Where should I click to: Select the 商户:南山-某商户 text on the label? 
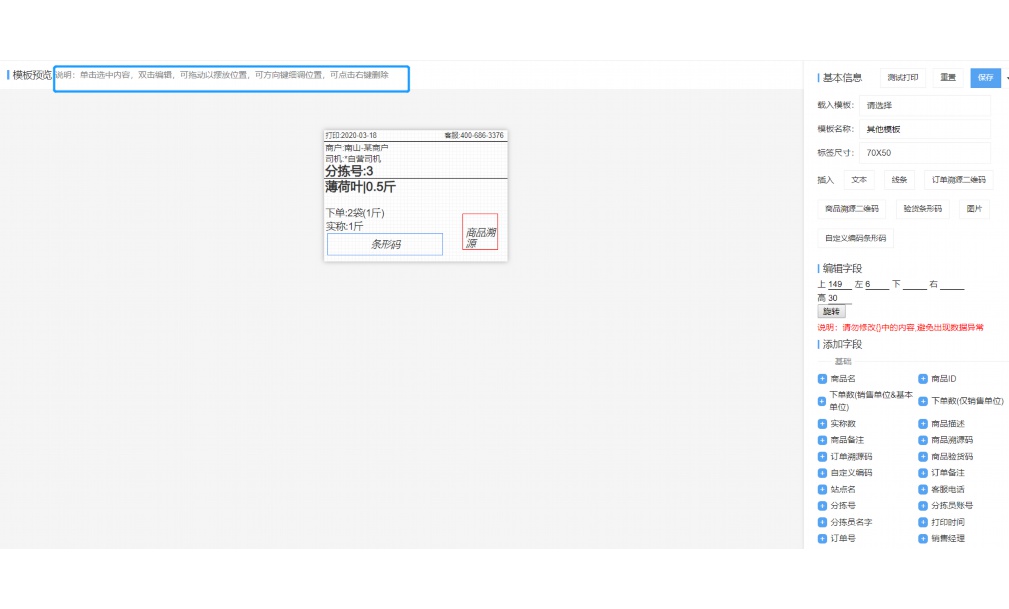(x=356, y=148)
